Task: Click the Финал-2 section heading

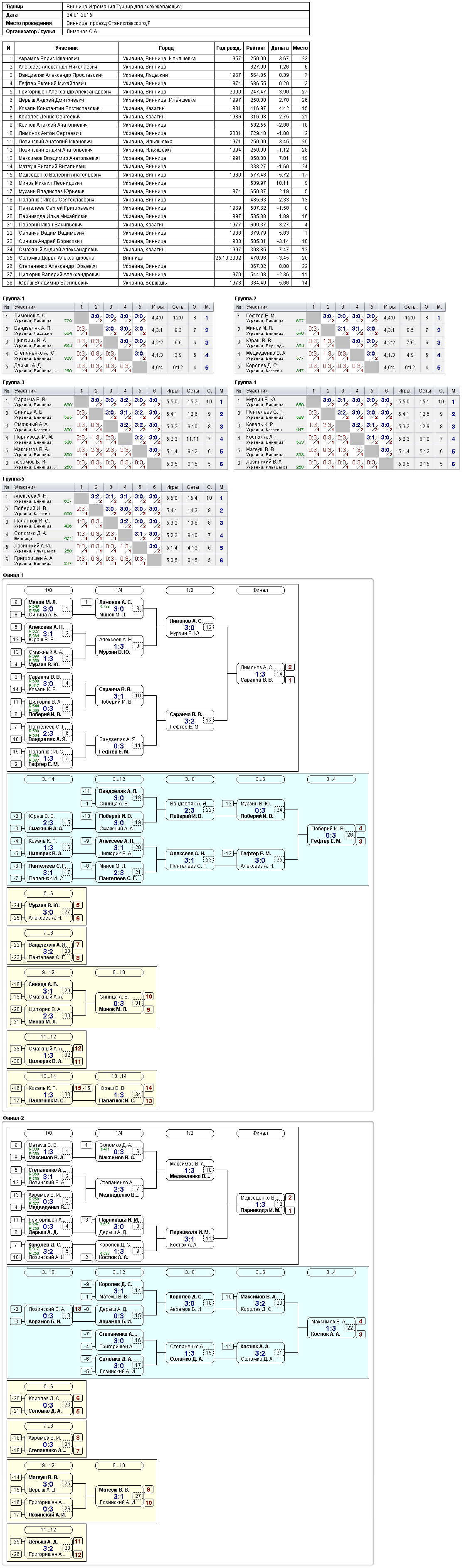Action: (13, 1118)
